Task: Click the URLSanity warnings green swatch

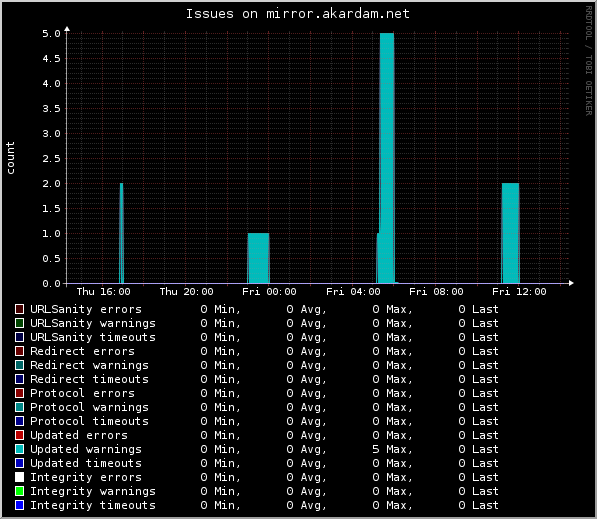Action: coord(19,323)
